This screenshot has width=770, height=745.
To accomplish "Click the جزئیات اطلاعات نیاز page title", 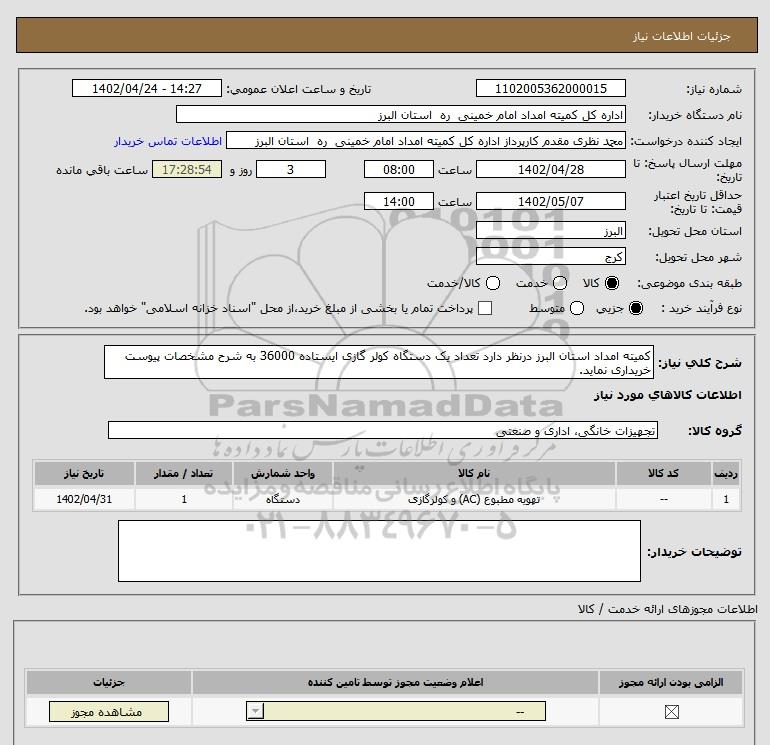I will pos(682,36).
